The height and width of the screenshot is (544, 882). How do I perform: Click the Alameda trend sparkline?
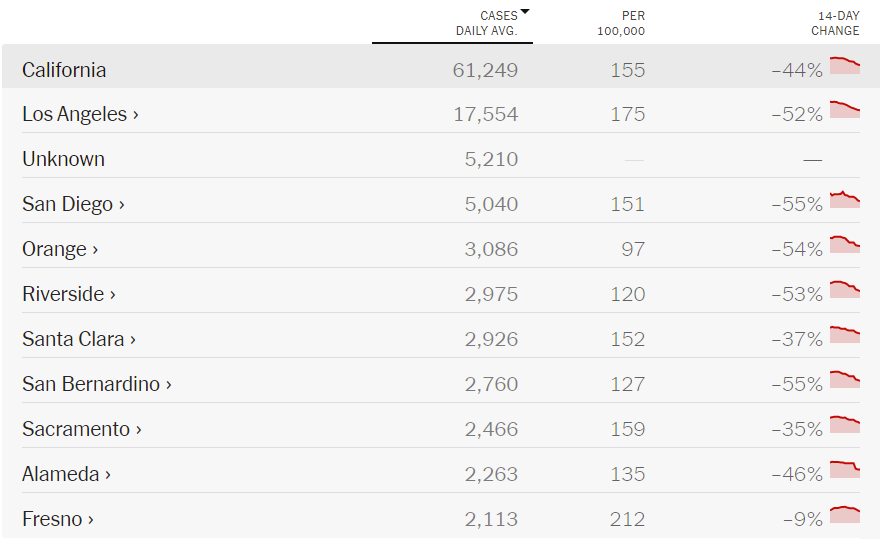[x=845, y=470]
